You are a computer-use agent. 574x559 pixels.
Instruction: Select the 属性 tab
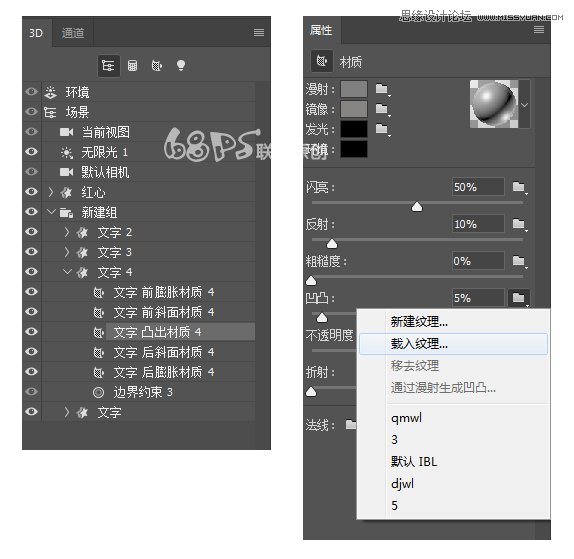point(321,30)
